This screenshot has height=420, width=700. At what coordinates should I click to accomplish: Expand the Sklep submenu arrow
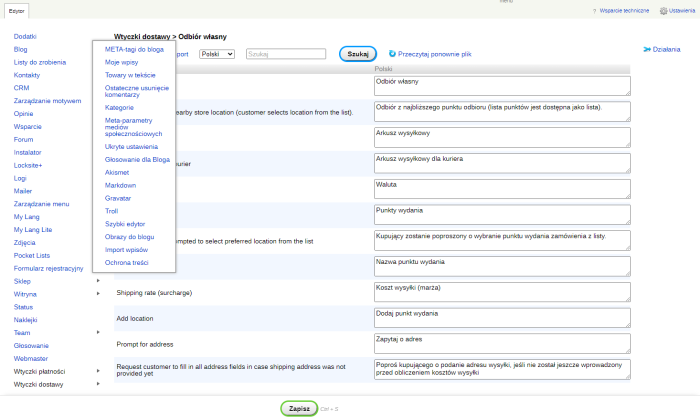tap(97, 282)
